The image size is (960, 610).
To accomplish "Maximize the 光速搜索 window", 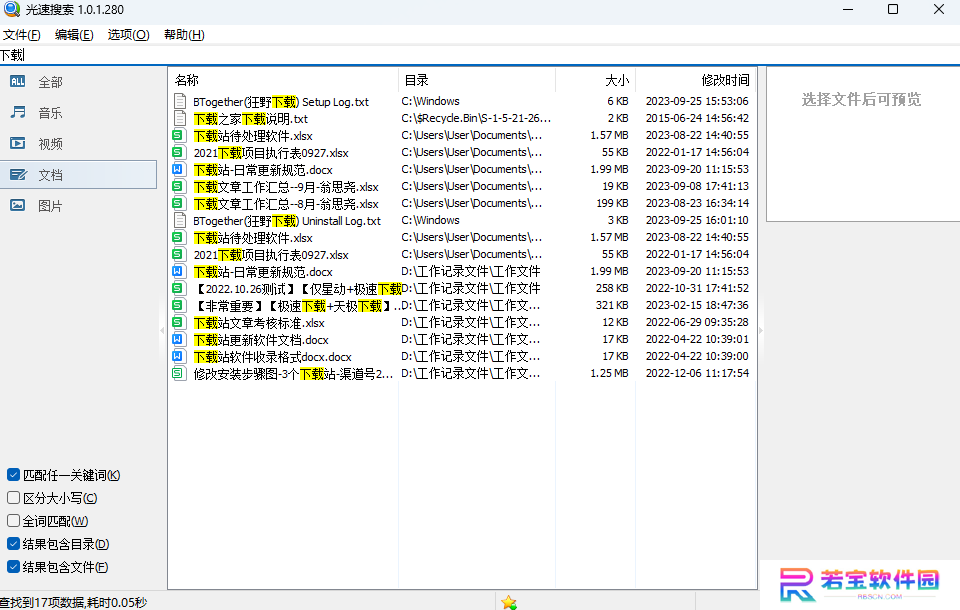I will (x=893, y=9).
